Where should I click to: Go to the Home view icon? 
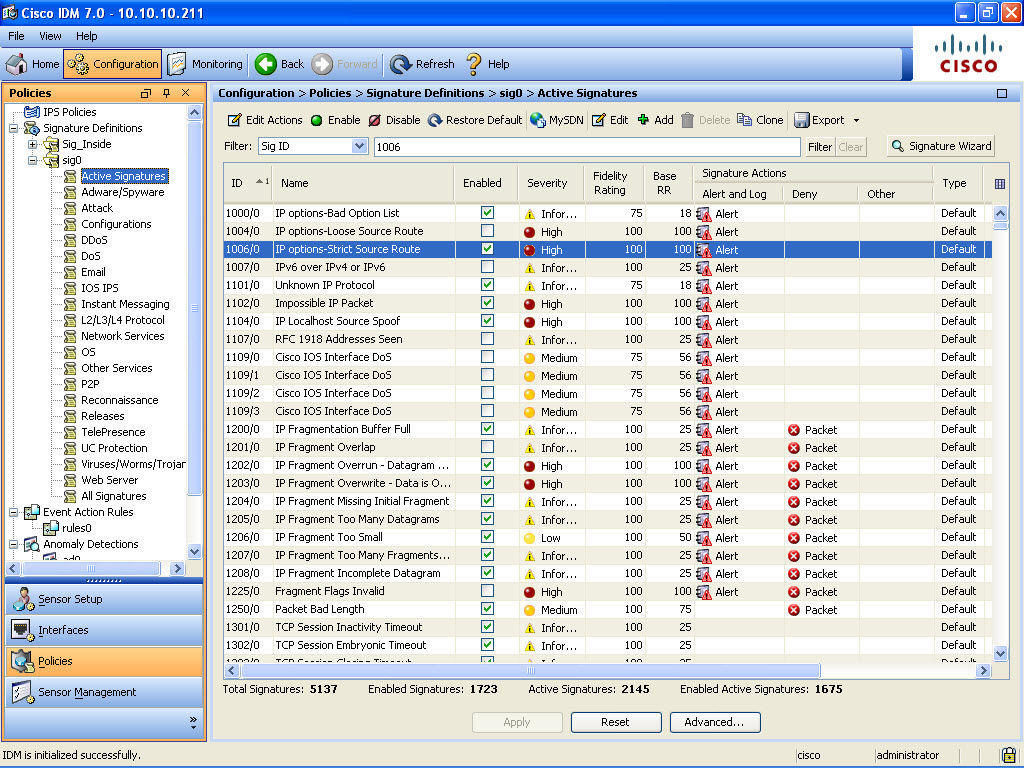coord(17,64)
